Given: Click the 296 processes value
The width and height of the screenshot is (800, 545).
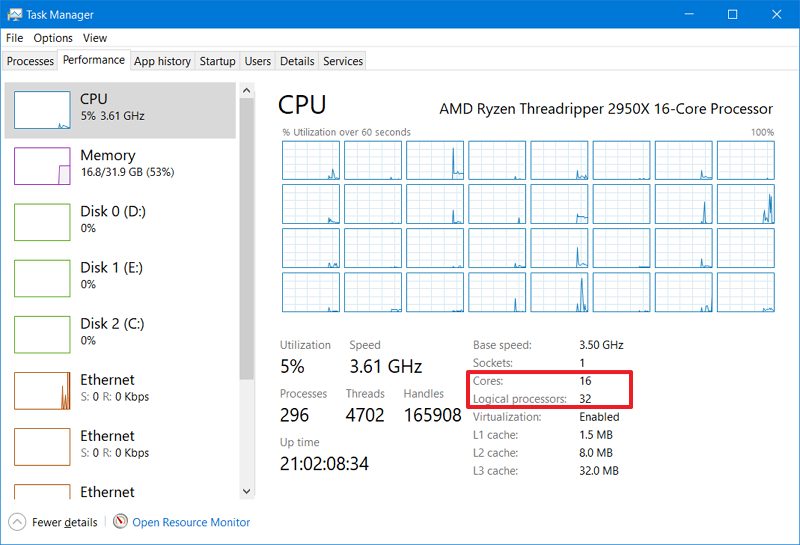Looking at the screenshot, I should tap(294, 415).
